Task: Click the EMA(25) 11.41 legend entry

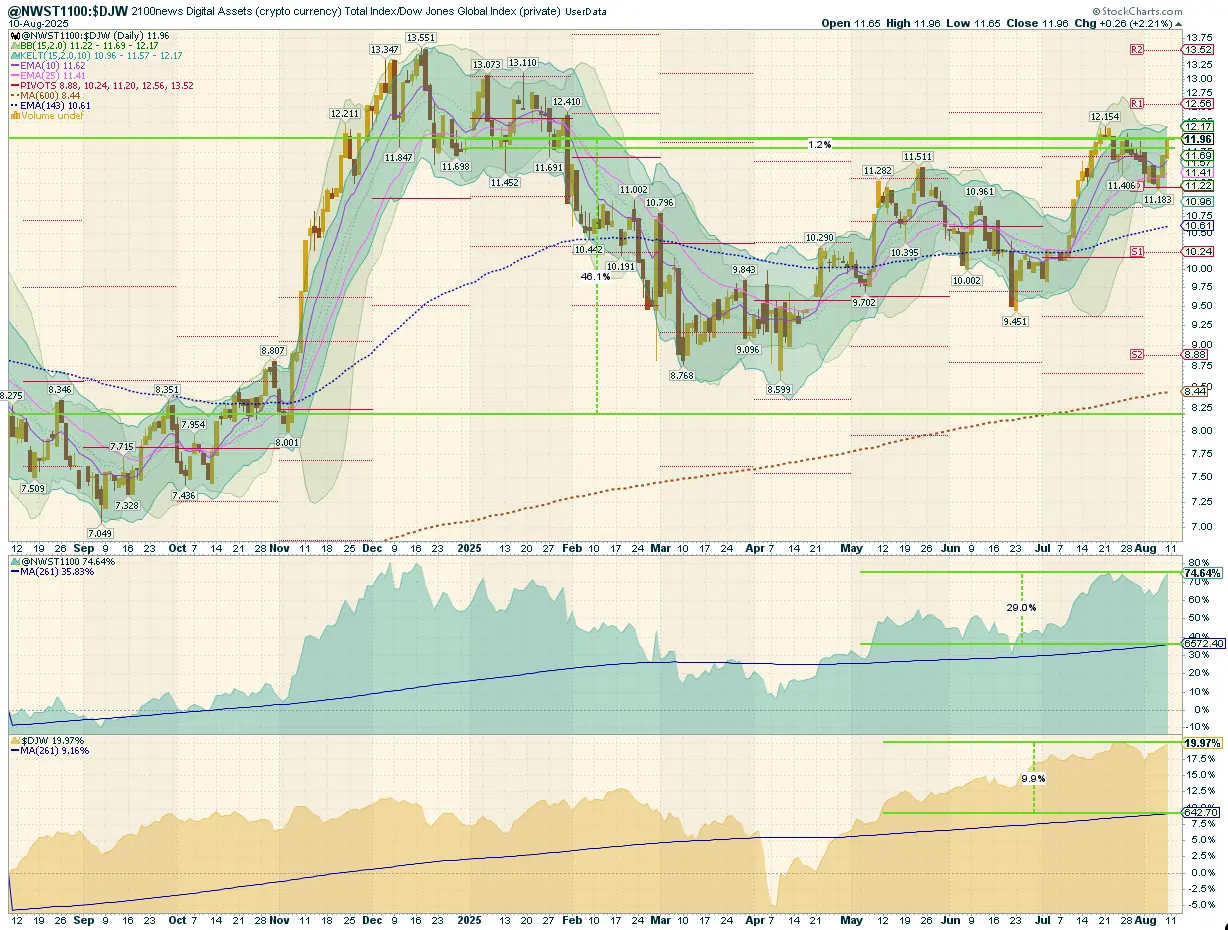Action: 49,75
